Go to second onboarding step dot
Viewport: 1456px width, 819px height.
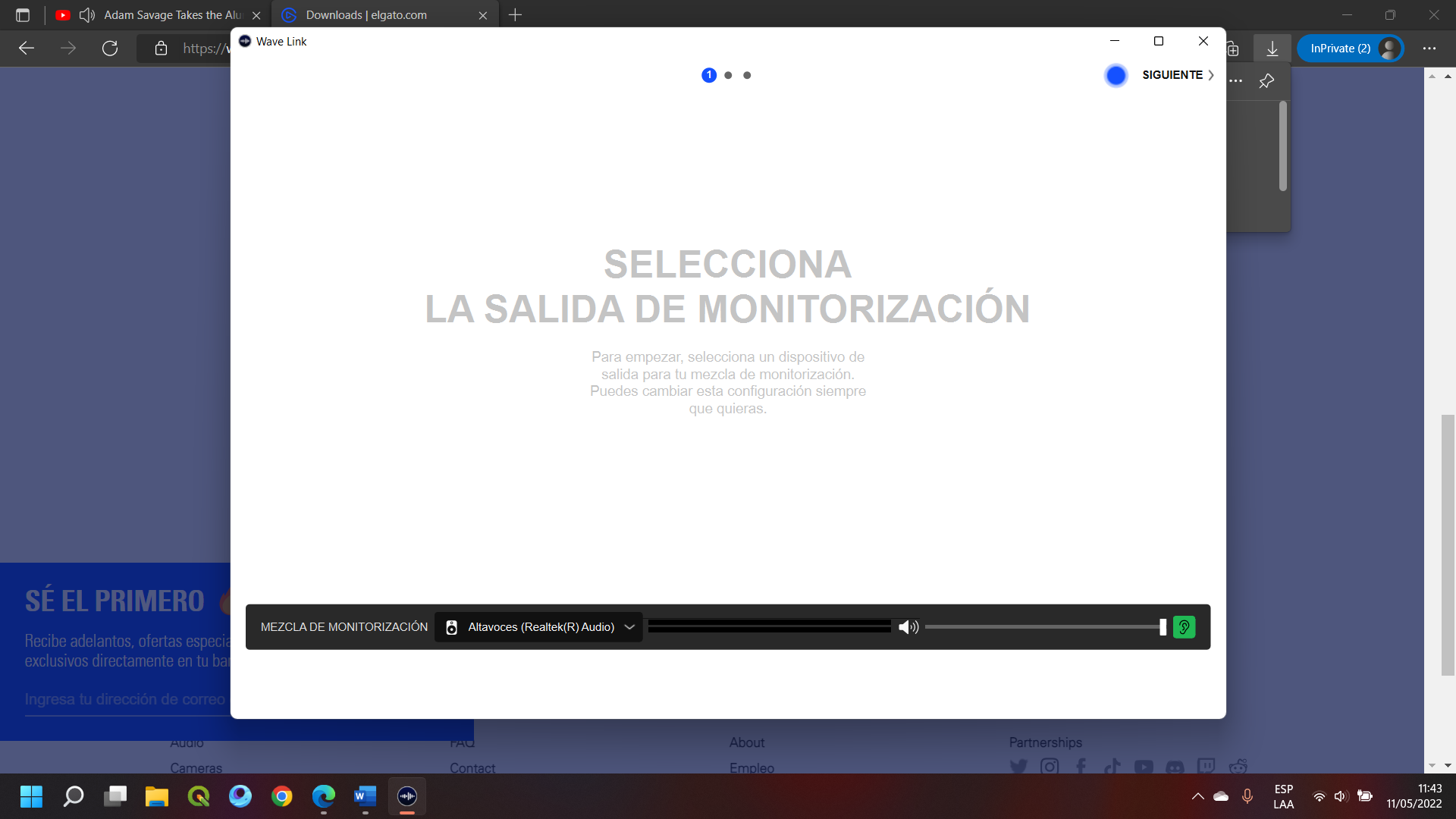(728, 75)
